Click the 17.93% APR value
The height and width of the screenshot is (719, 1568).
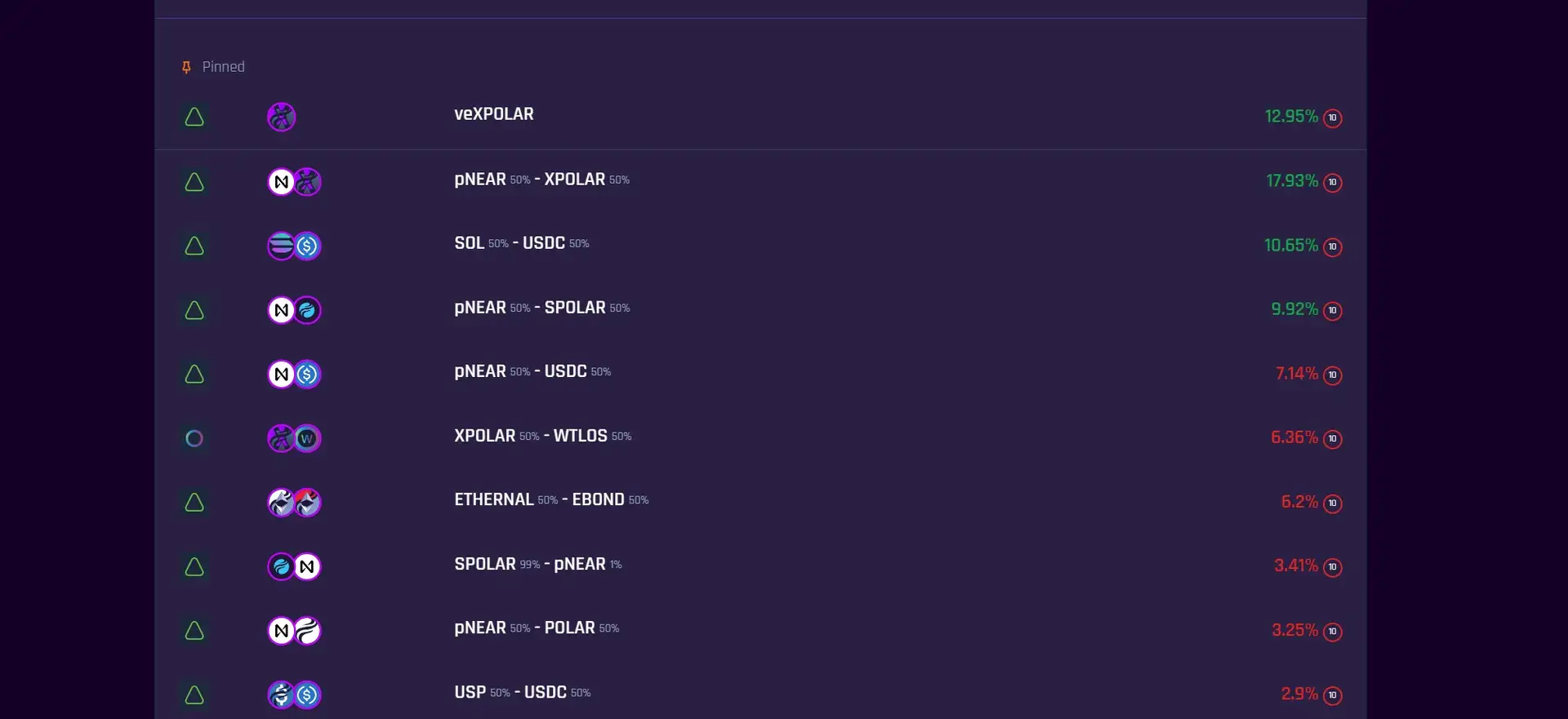coord(1292,181)
